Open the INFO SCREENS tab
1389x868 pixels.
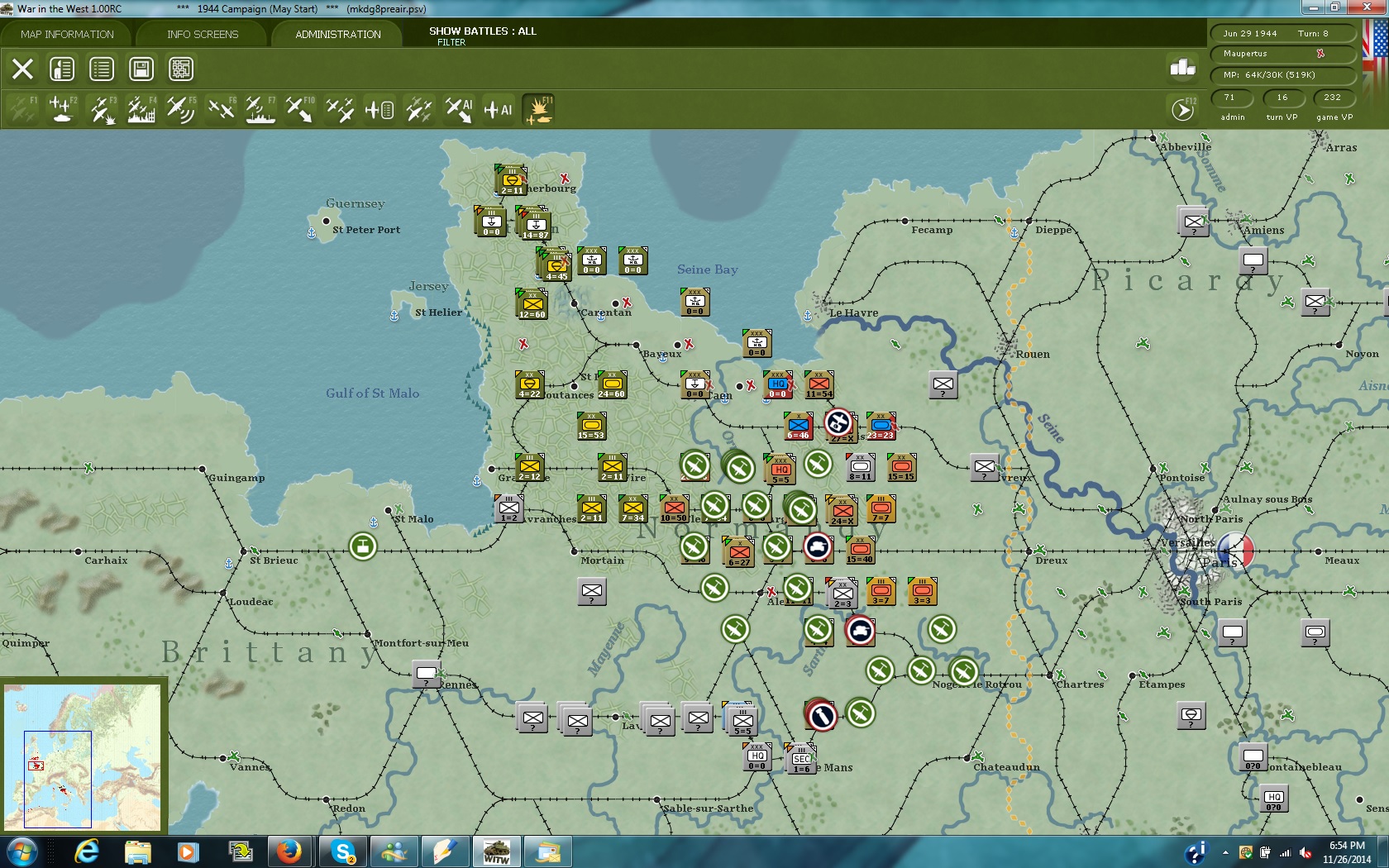(203, 34)
